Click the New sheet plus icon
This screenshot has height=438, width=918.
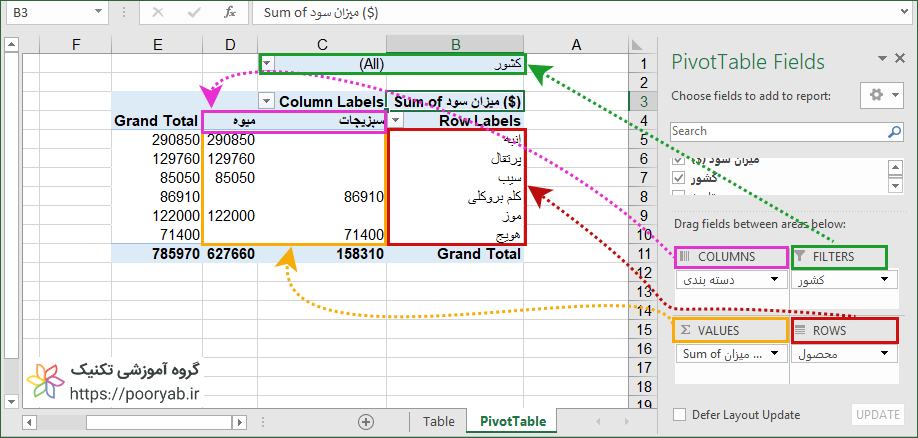coord(366,421)
